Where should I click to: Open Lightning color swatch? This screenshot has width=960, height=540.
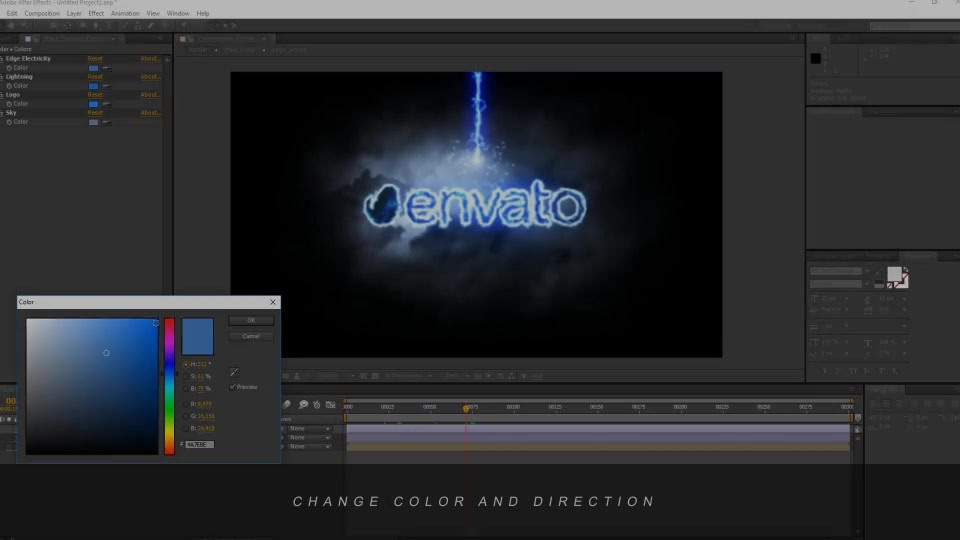(93, 86)
